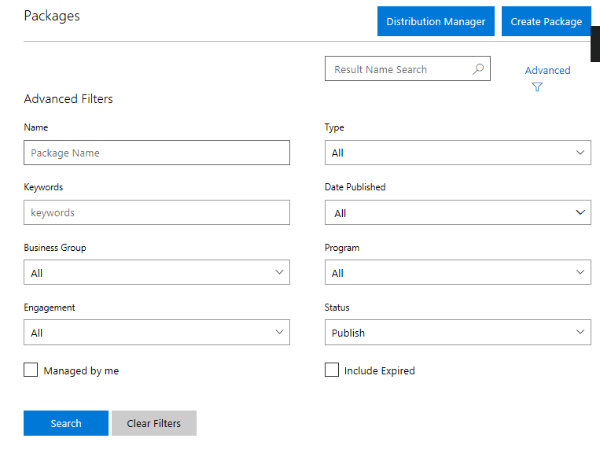Toggle the Managed by me checkbox

pos(31,370)
